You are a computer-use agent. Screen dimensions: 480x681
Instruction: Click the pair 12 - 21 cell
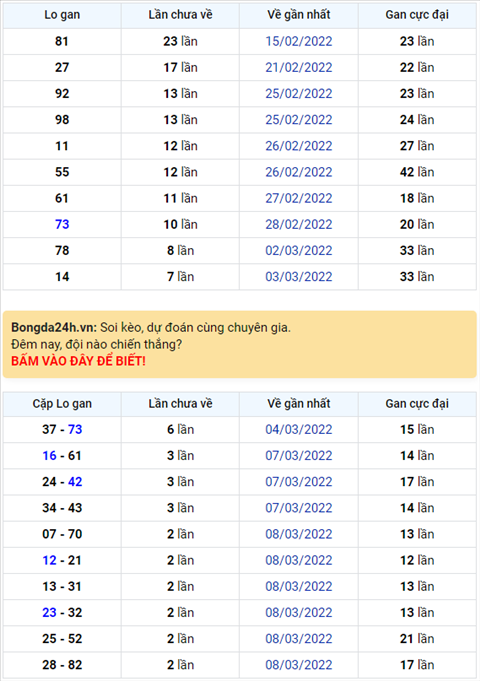62,560
